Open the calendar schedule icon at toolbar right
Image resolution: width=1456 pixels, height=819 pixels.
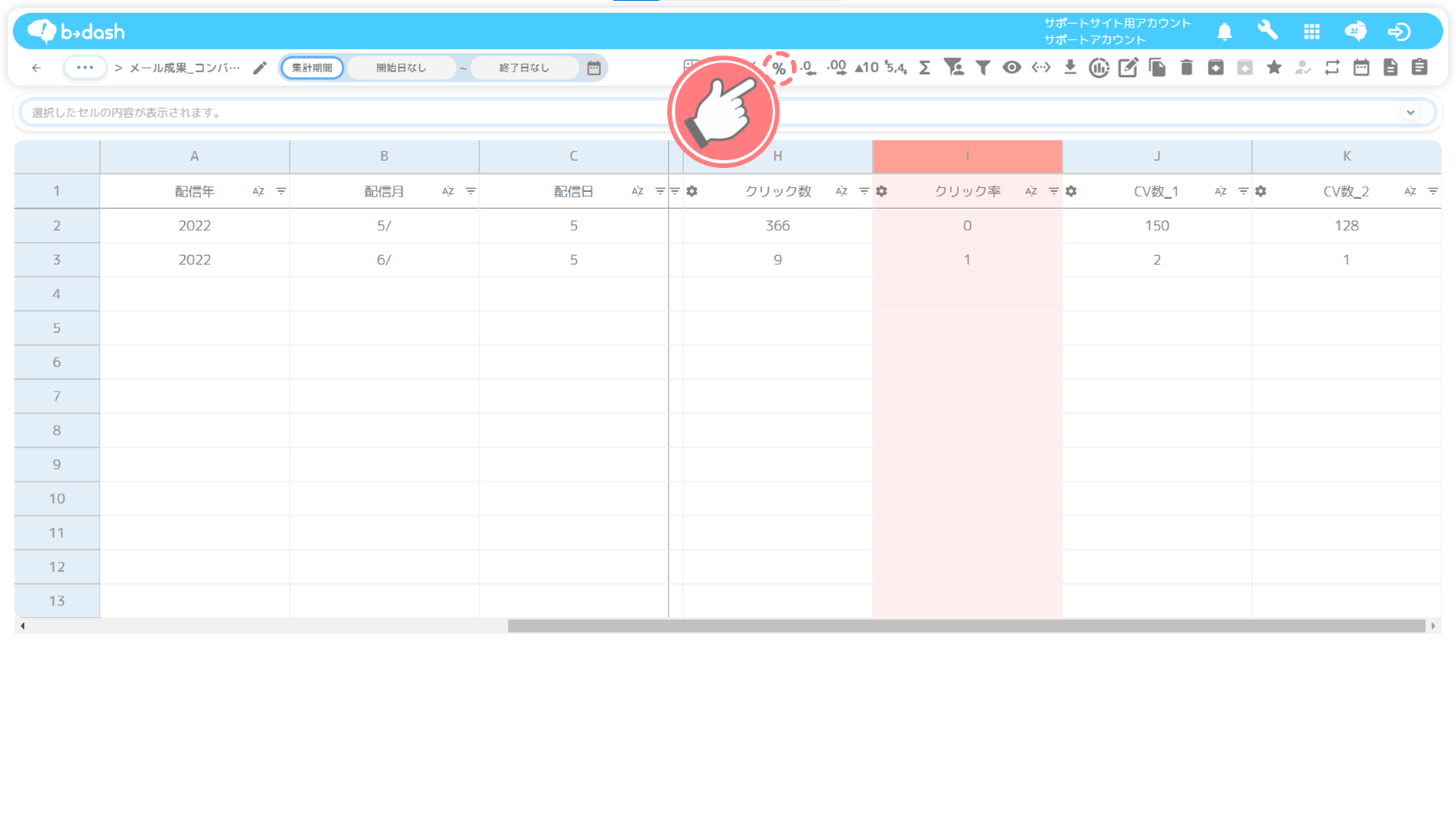pos(1361,68)
